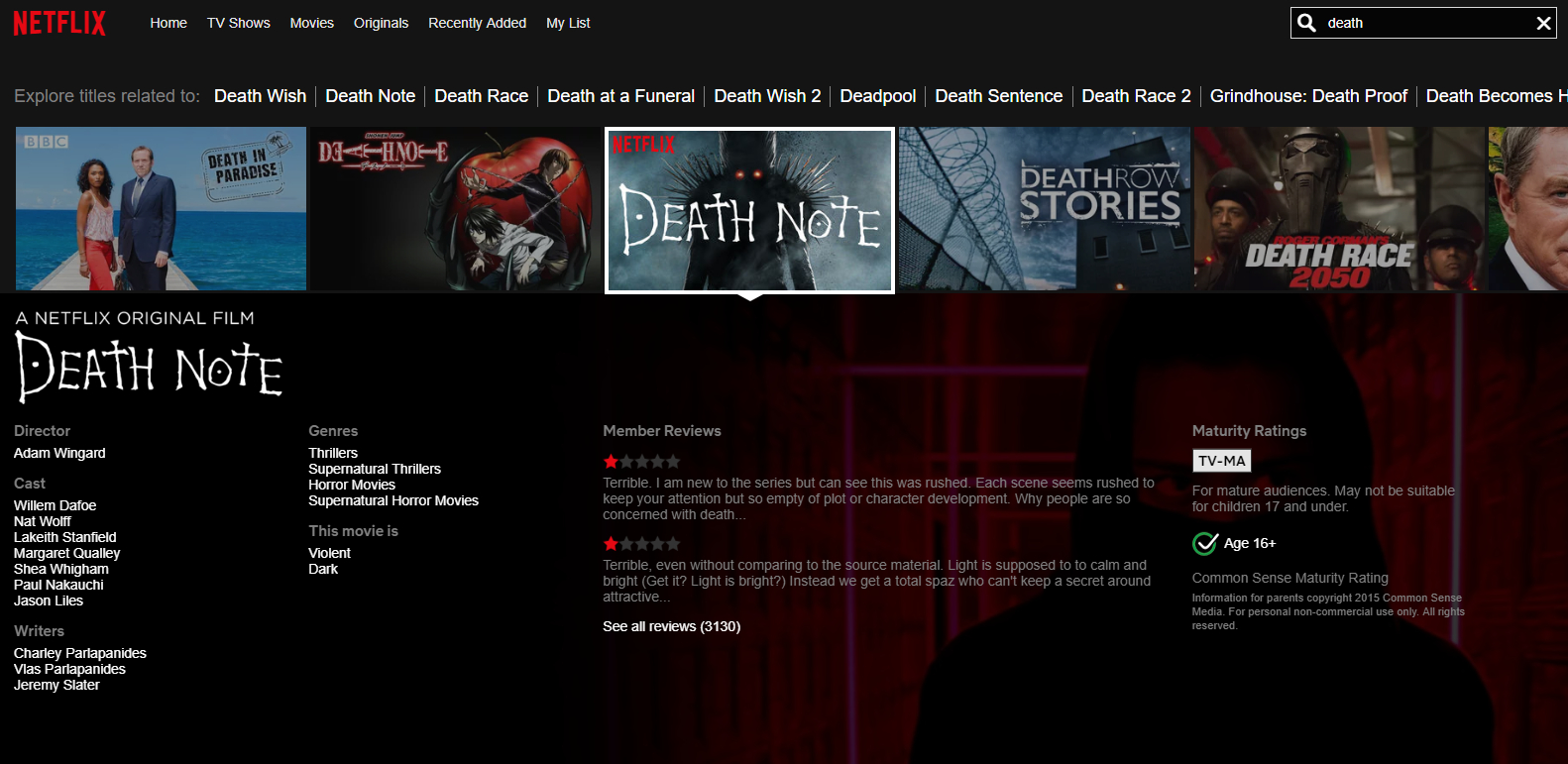The height and width of the screenshot is (764, 1568).
Task: Click cast member Nat Wolff
Action: click(x=43, y=521)
